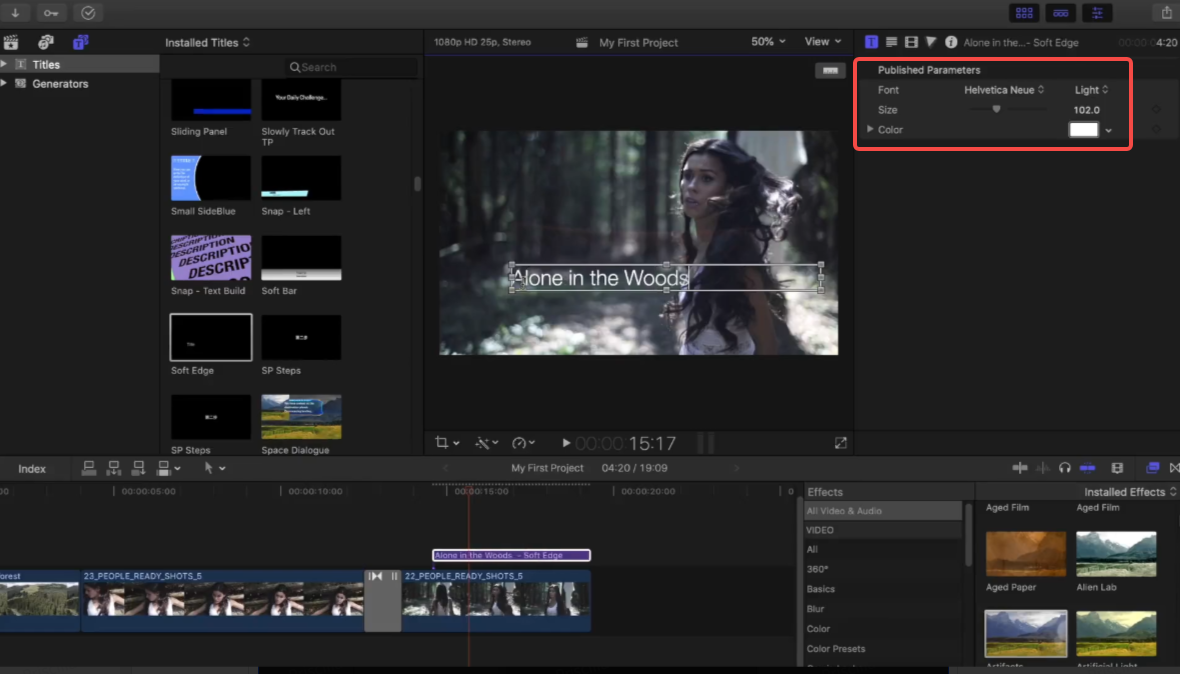This screenshot has height=674, width=1180.
Task: Choose the Blur effects category
Action: tap(816, 609)
